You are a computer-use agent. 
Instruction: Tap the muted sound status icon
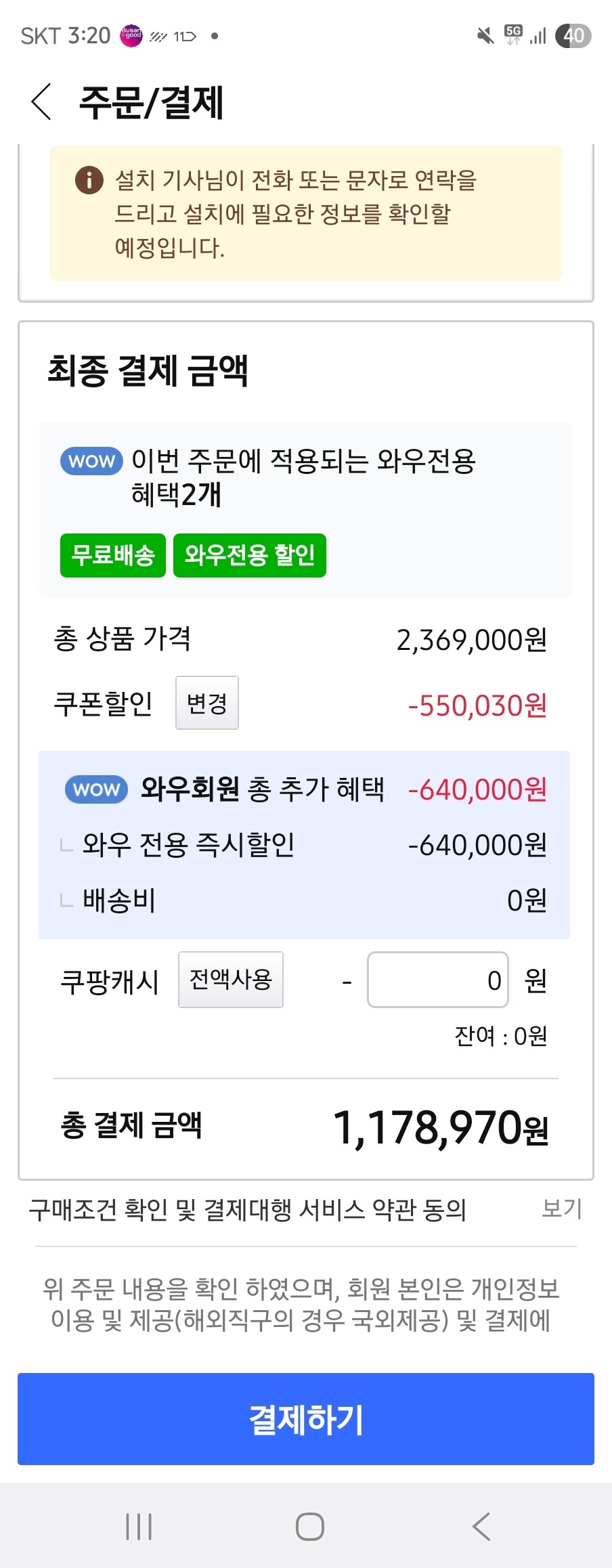pos(485,36)
